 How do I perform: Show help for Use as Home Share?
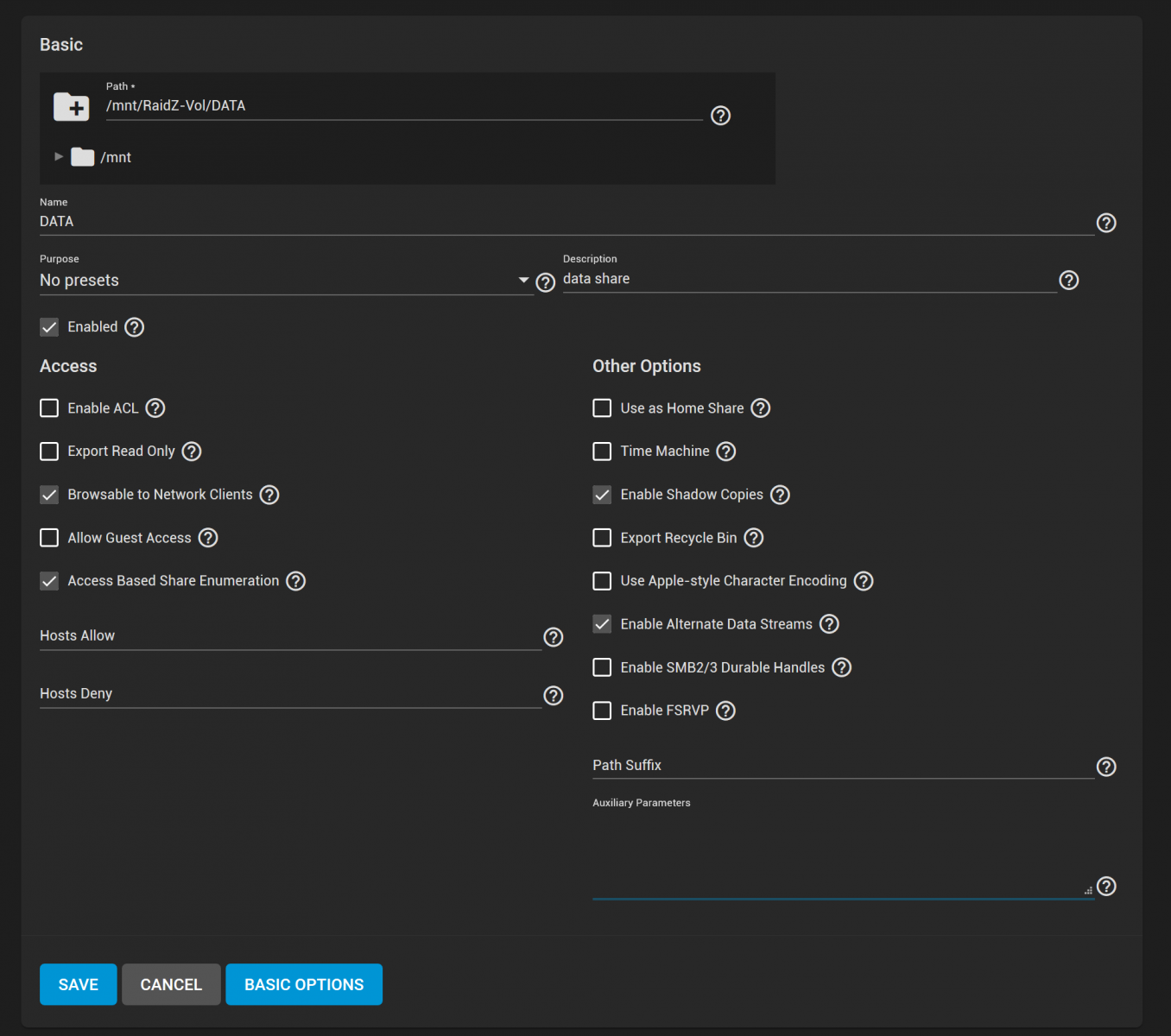pos(760,408)
